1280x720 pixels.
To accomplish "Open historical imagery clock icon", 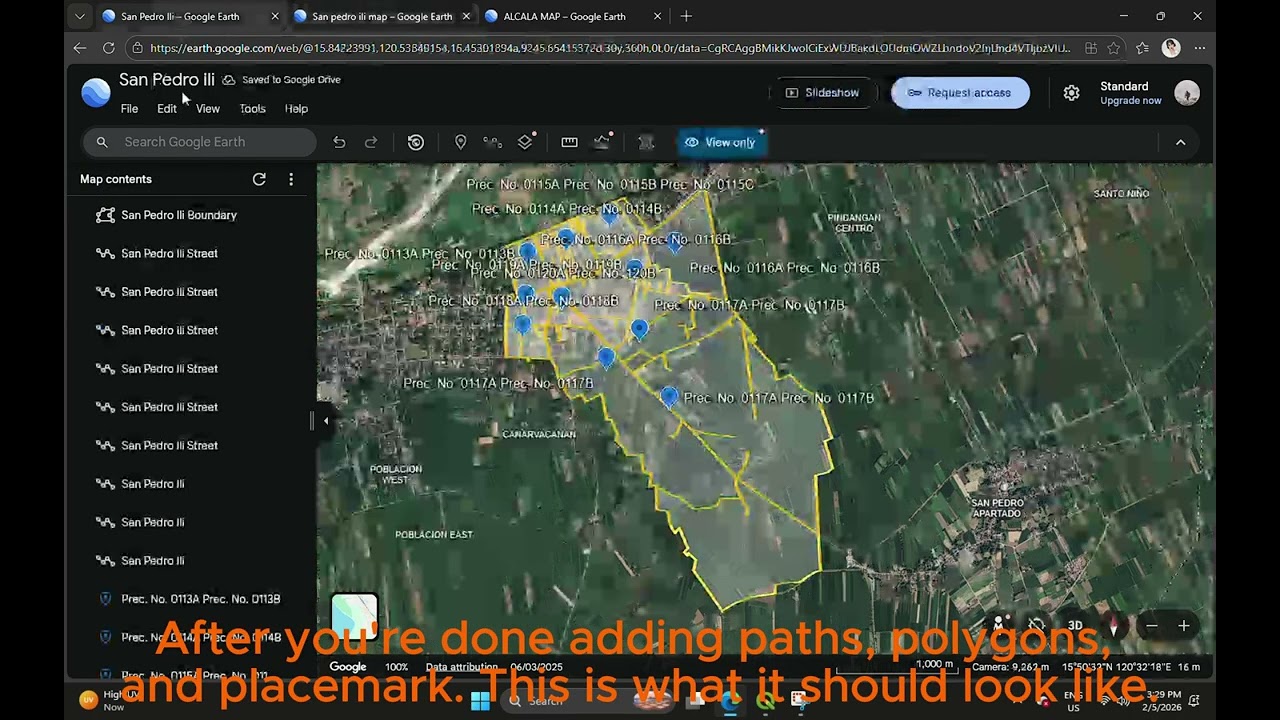I will pos(416,142).
